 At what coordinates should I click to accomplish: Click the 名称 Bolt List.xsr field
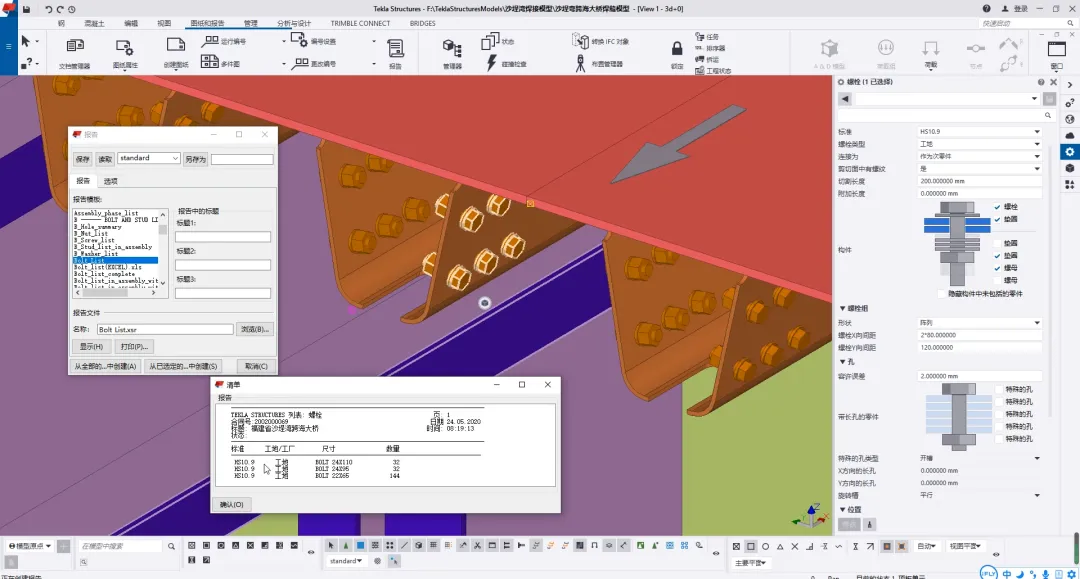(165, 330)
